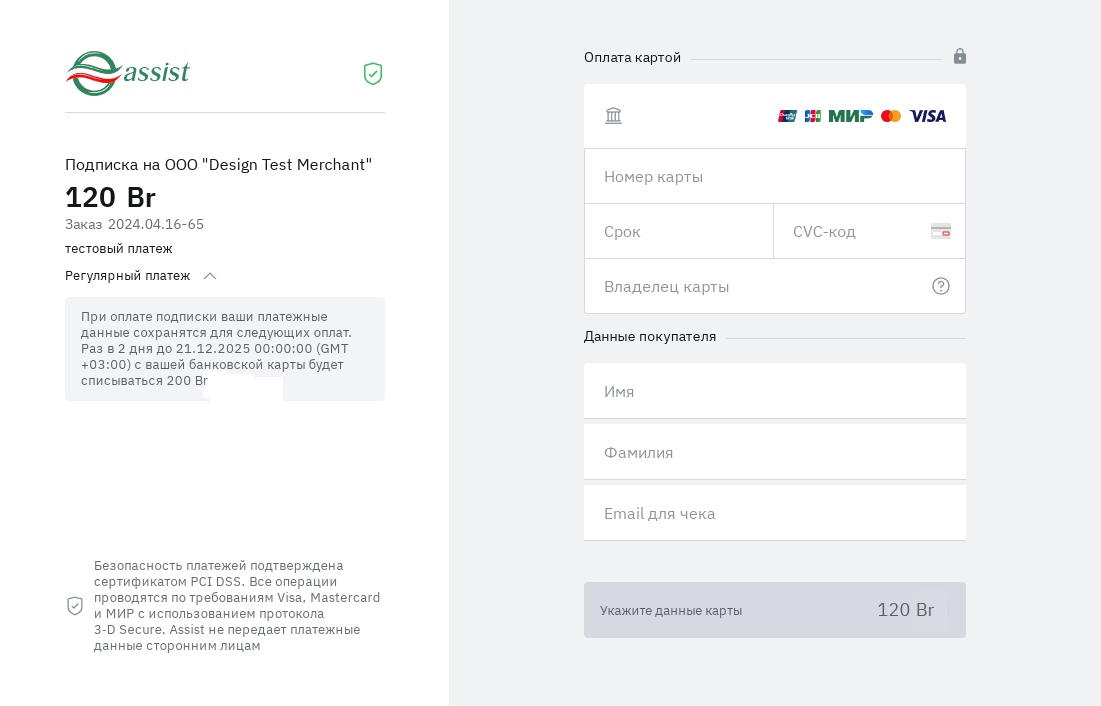Screen dimensions: 1101x706
Task: Click the "Регулярный платеж" label
Action: tap(127, 276)
